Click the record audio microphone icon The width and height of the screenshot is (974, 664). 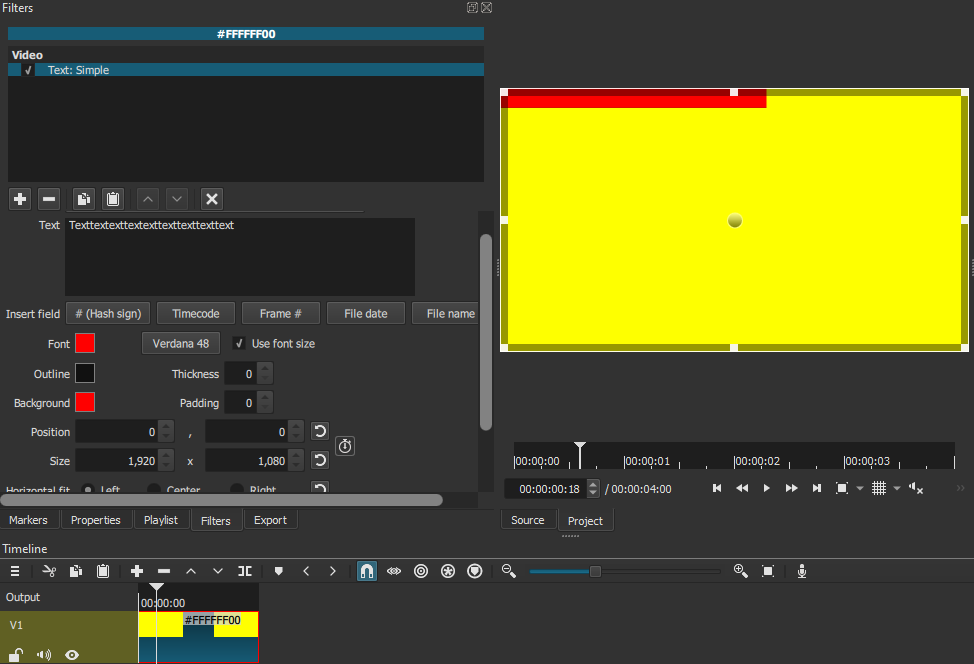(801, 571)
